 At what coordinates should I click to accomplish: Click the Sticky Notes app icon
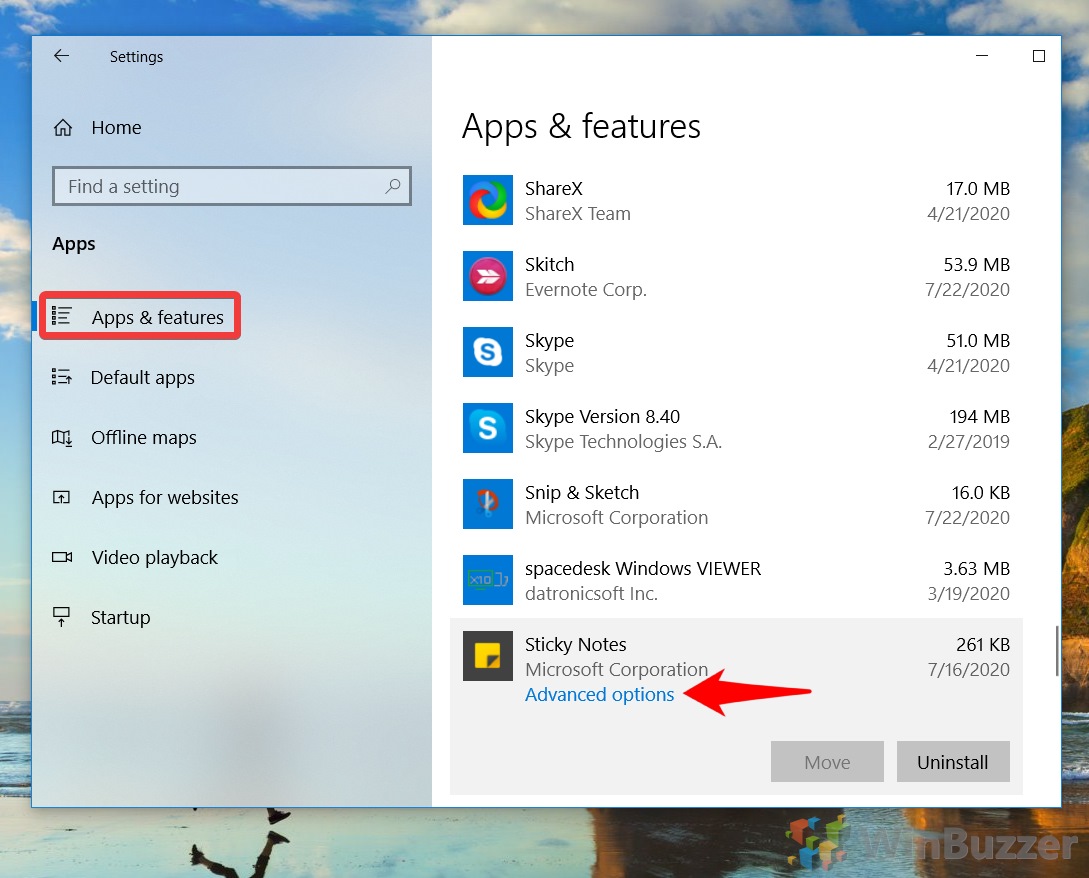(x=487, y=656)
